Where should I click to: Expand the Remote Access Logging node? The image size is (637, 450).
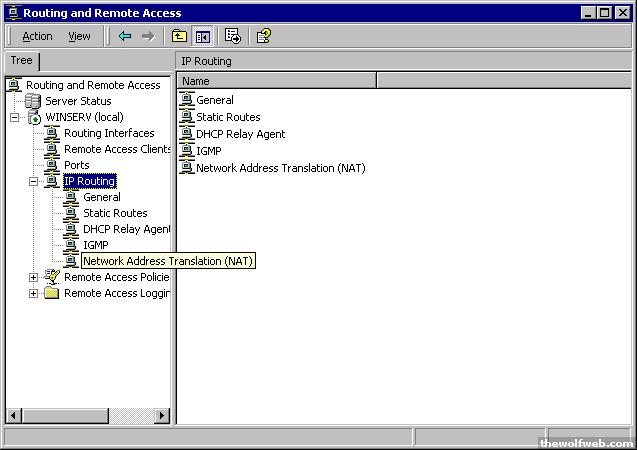click(x=33, y=293)
